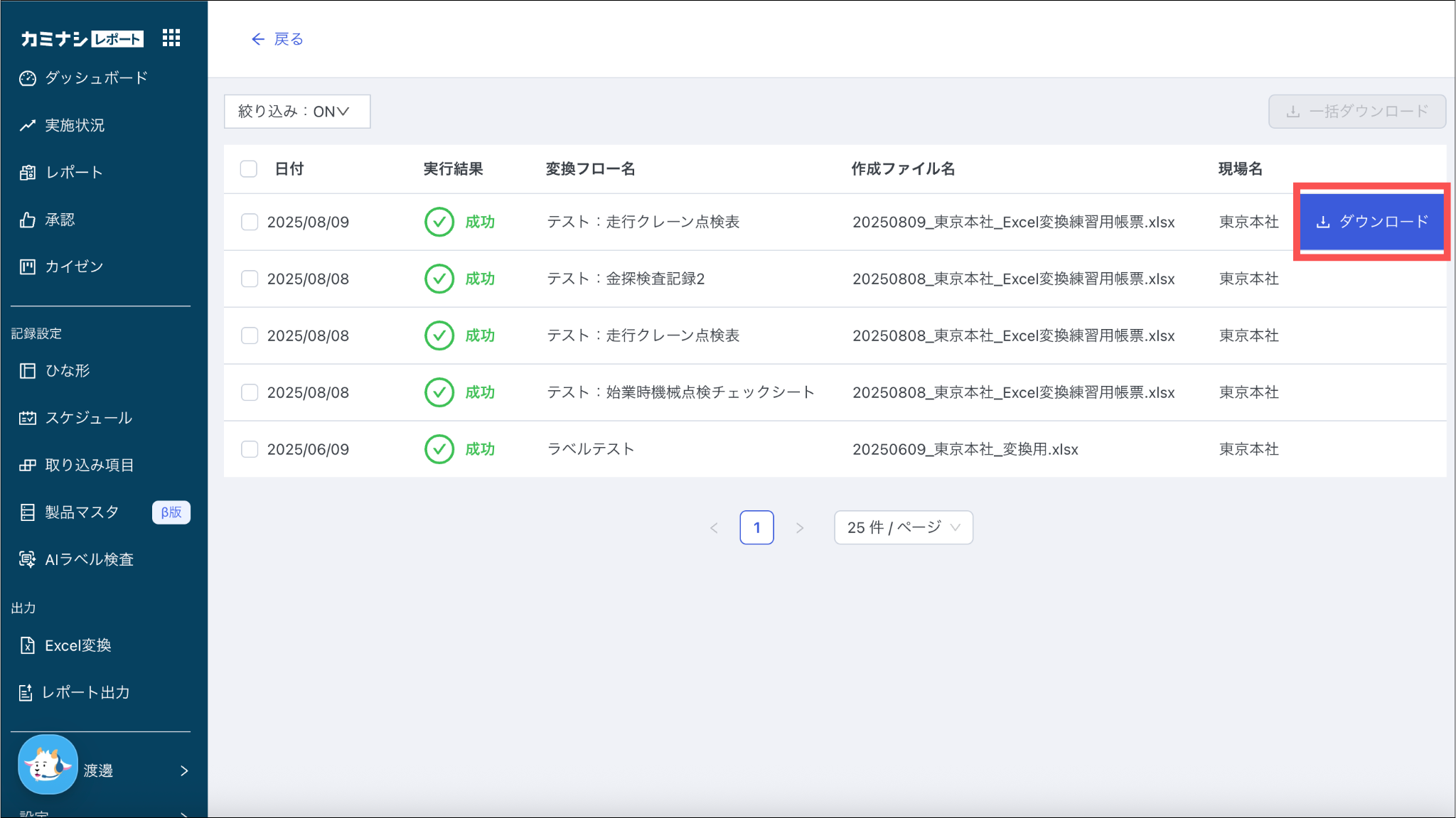Expand the 渡邊 user menu chevron

pyautogui.click(x=184, y=770)
